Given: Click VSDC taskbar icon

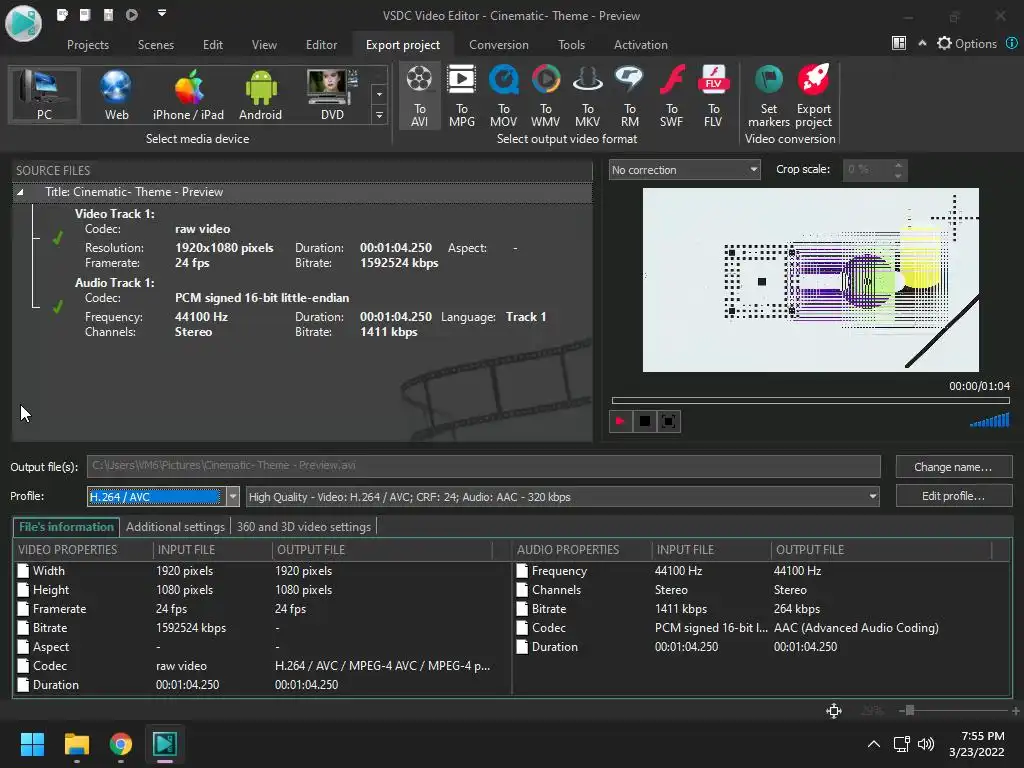Looking at the screenshot, I should (x=165, y=744).
